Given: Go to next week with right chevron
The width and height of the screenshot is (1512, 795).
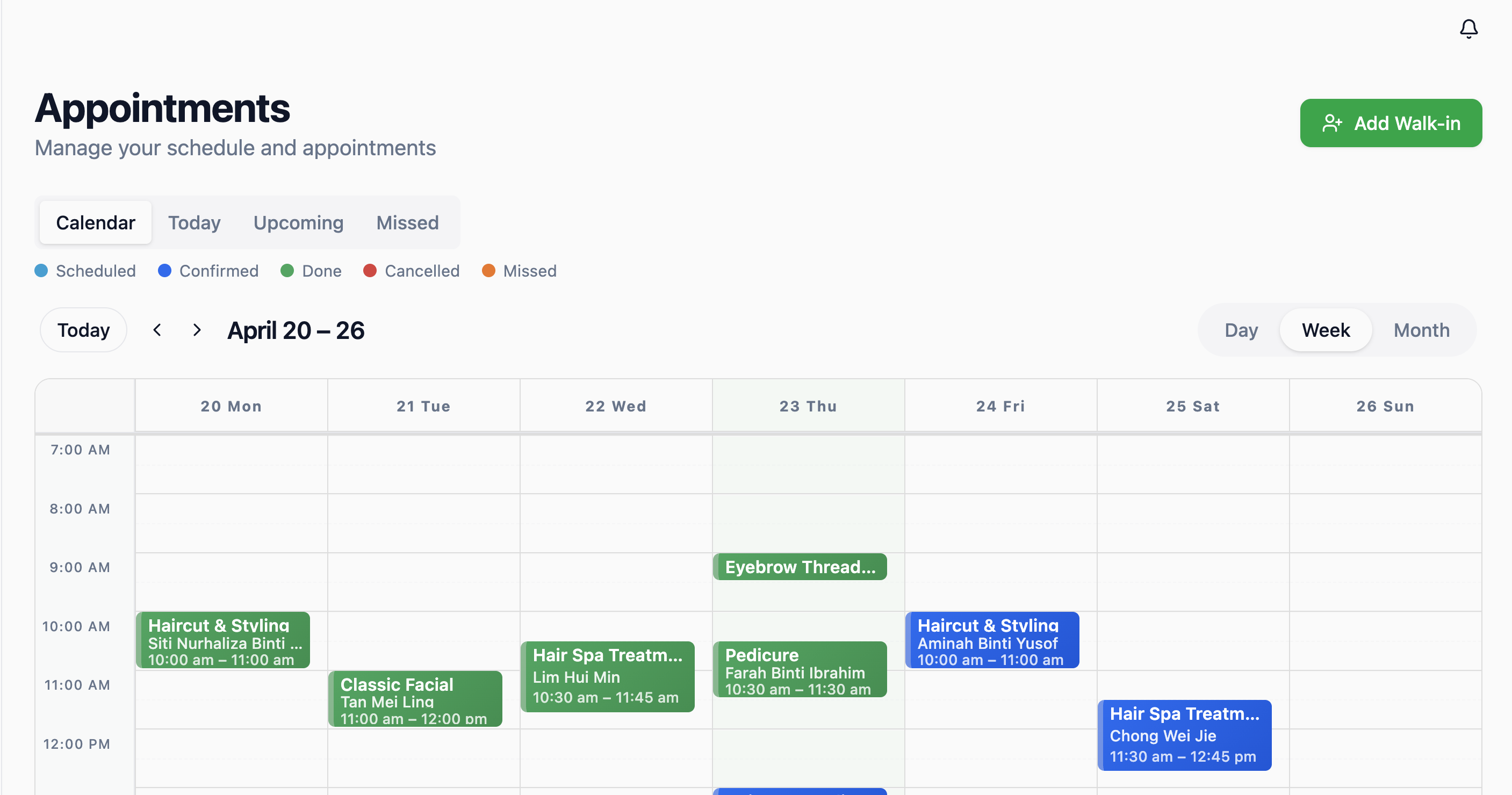Looking at the screenshot, I should pos(197,330).
